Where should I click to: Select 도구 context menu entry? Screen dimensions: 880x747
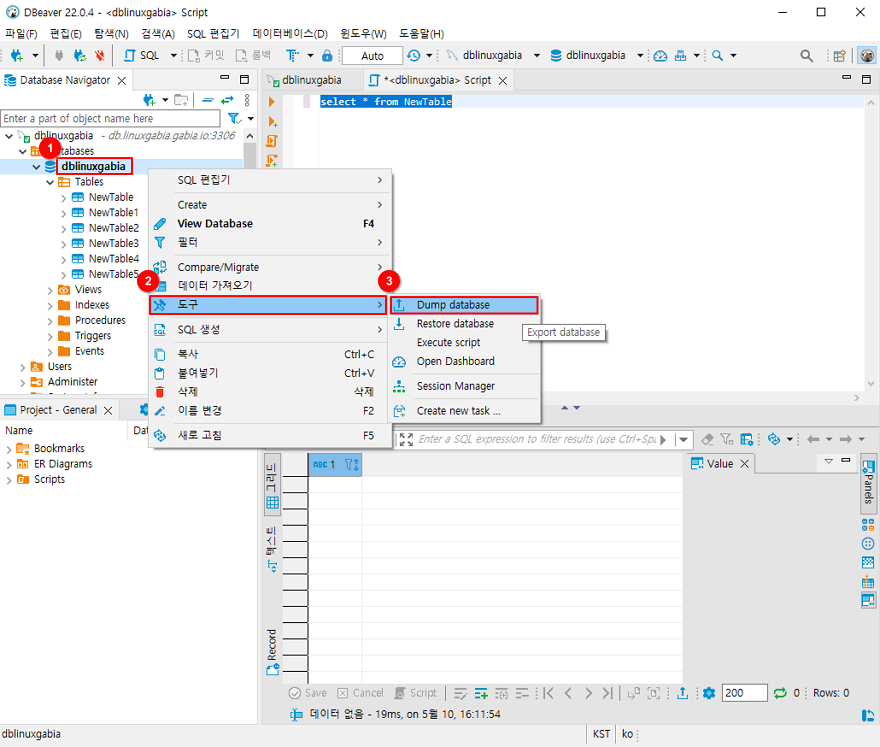[268, 305]
